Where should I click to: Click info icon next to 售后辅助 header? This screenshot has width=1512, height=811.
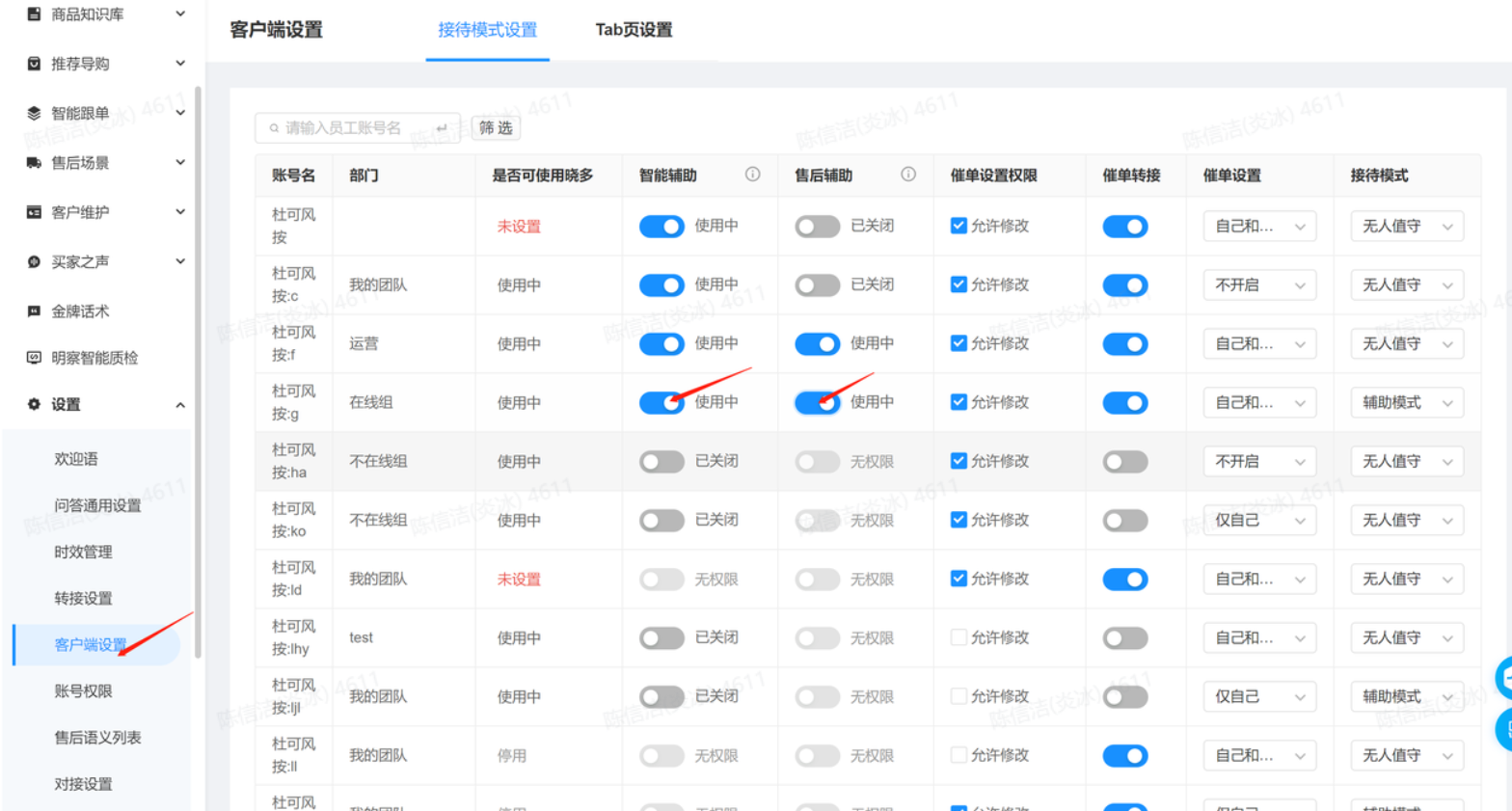click(908, 175)
